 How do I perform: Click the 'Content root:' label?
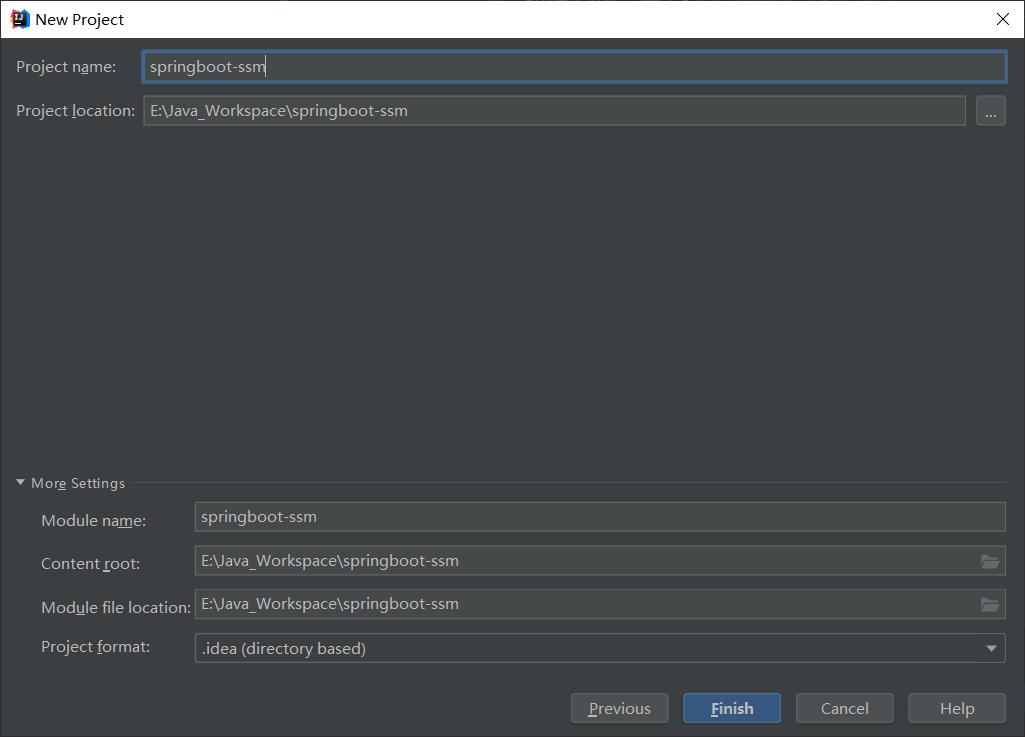(x=90, y=564)
